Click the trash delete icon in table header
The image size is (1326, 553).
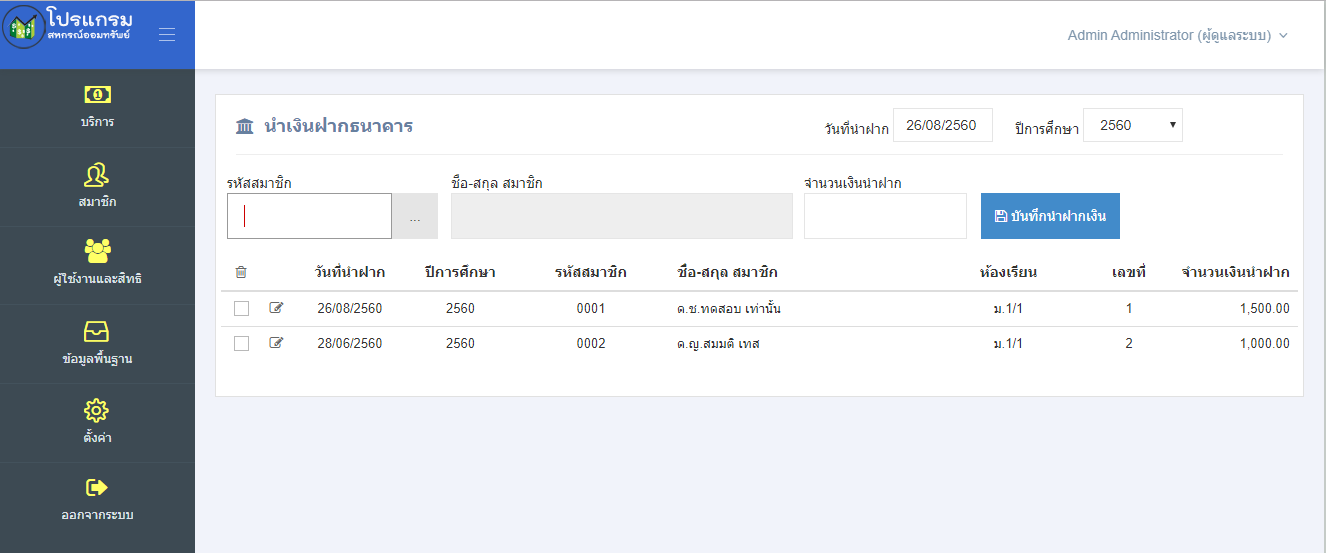coord(241,272)
